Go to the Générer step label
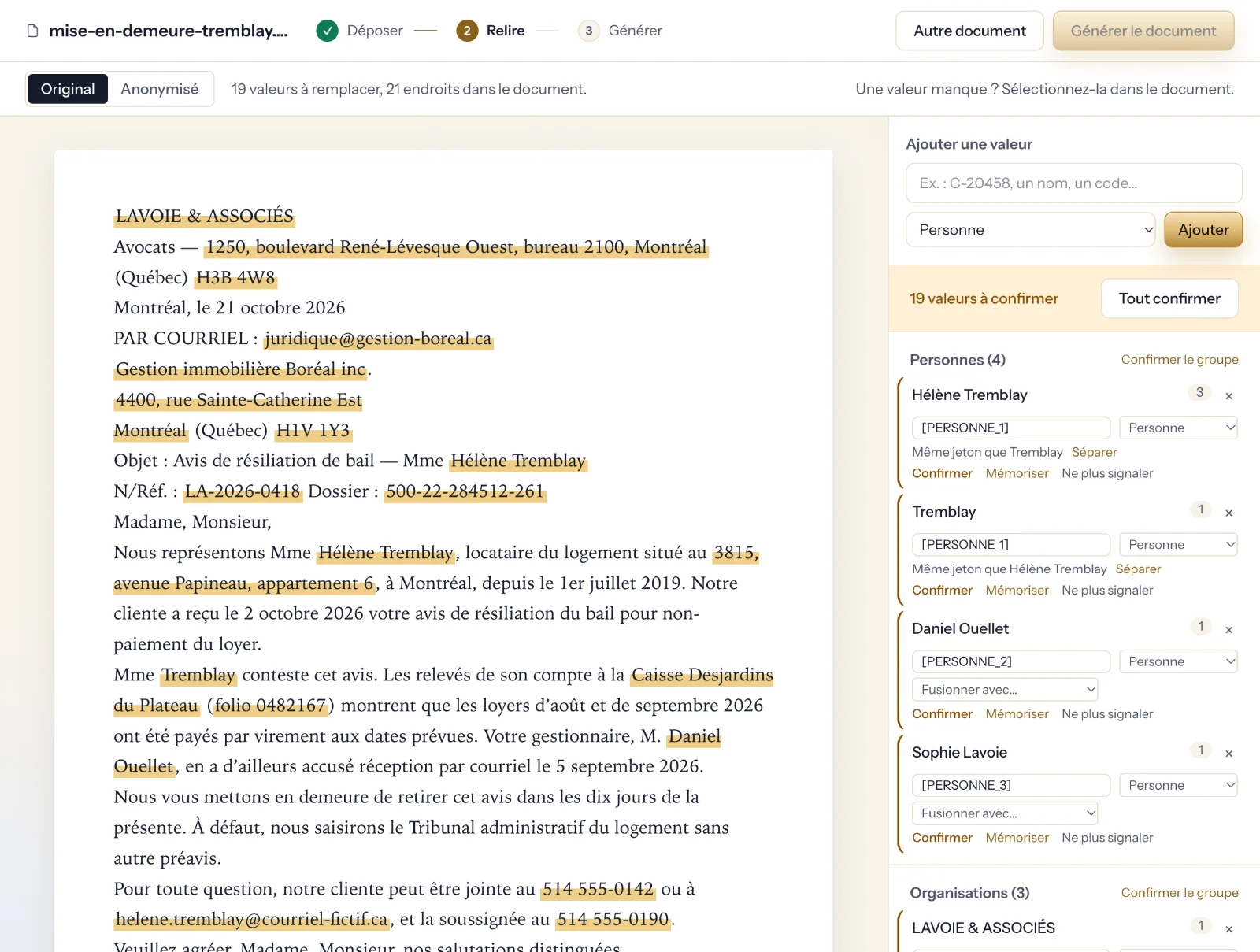 [x=636, y=31]
